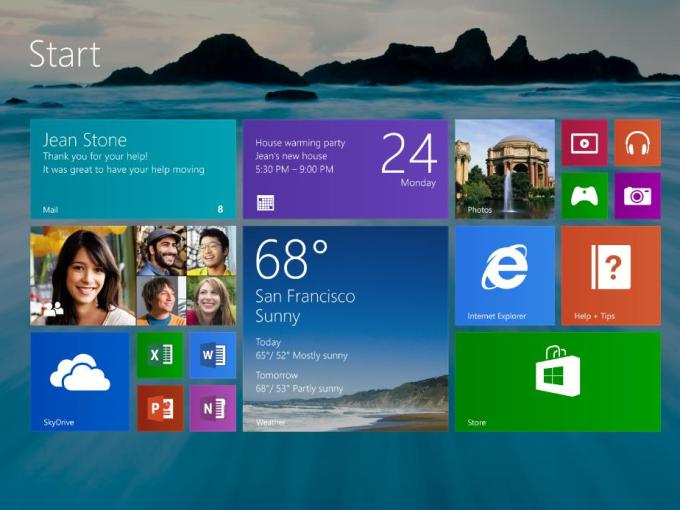This screenshot has width=680, height=510.
Task: Open the Xbox Games controller tile
Action: 585,196
